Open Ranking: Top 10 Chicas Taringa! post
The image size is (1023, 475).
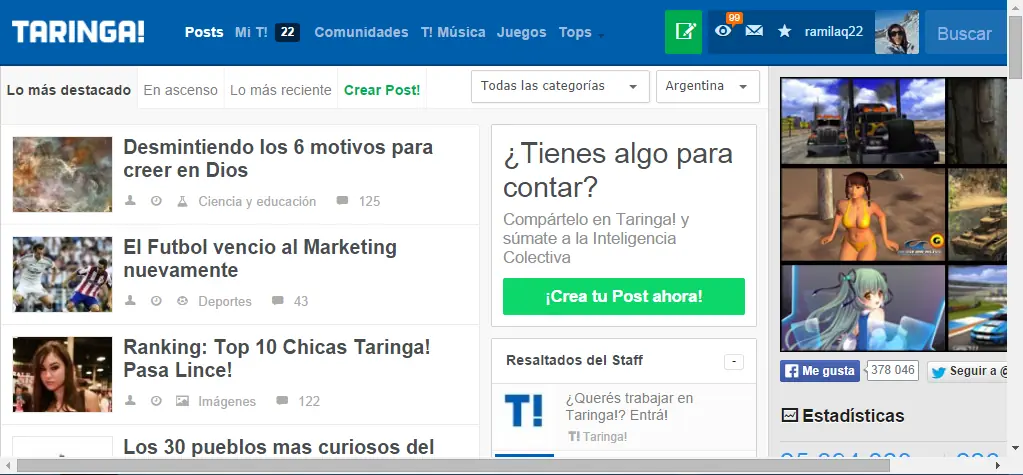(x=277, y=358)
